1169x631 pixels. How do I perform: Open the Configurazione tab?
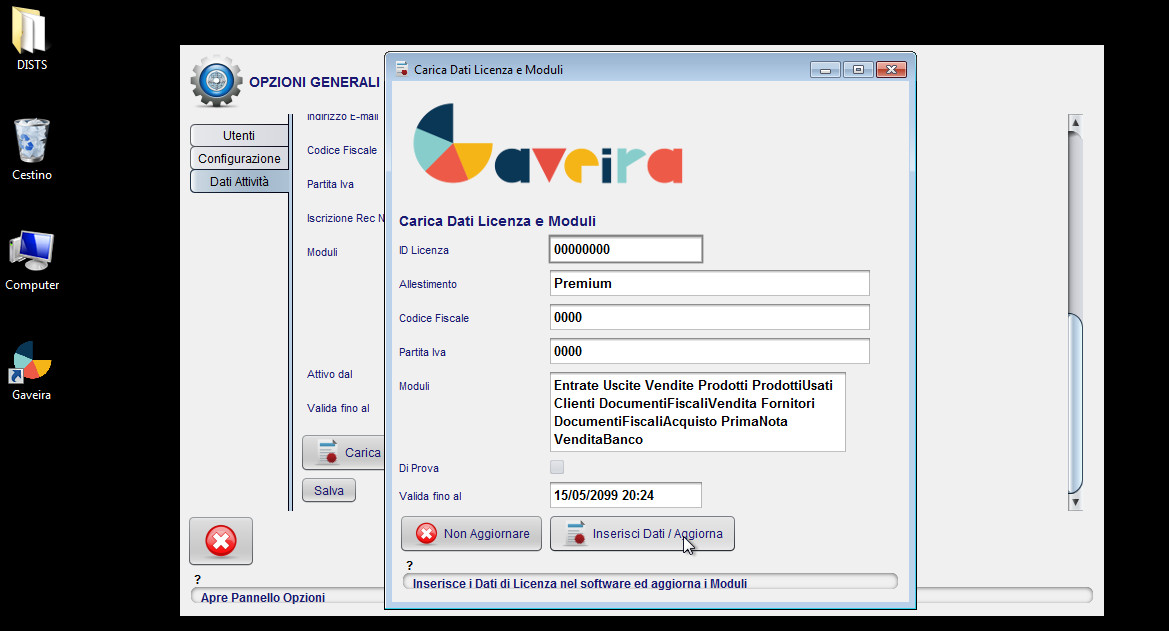pyautogui.click(x=239, y=158)
